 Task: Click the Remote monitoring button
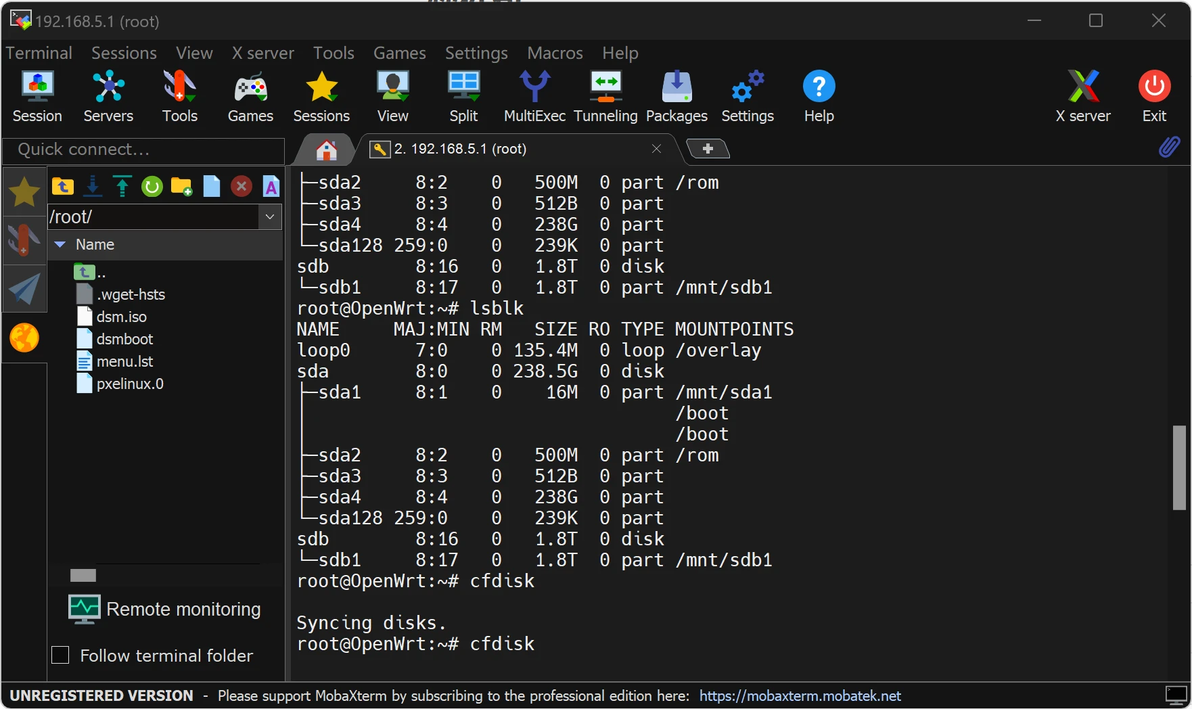165,609
